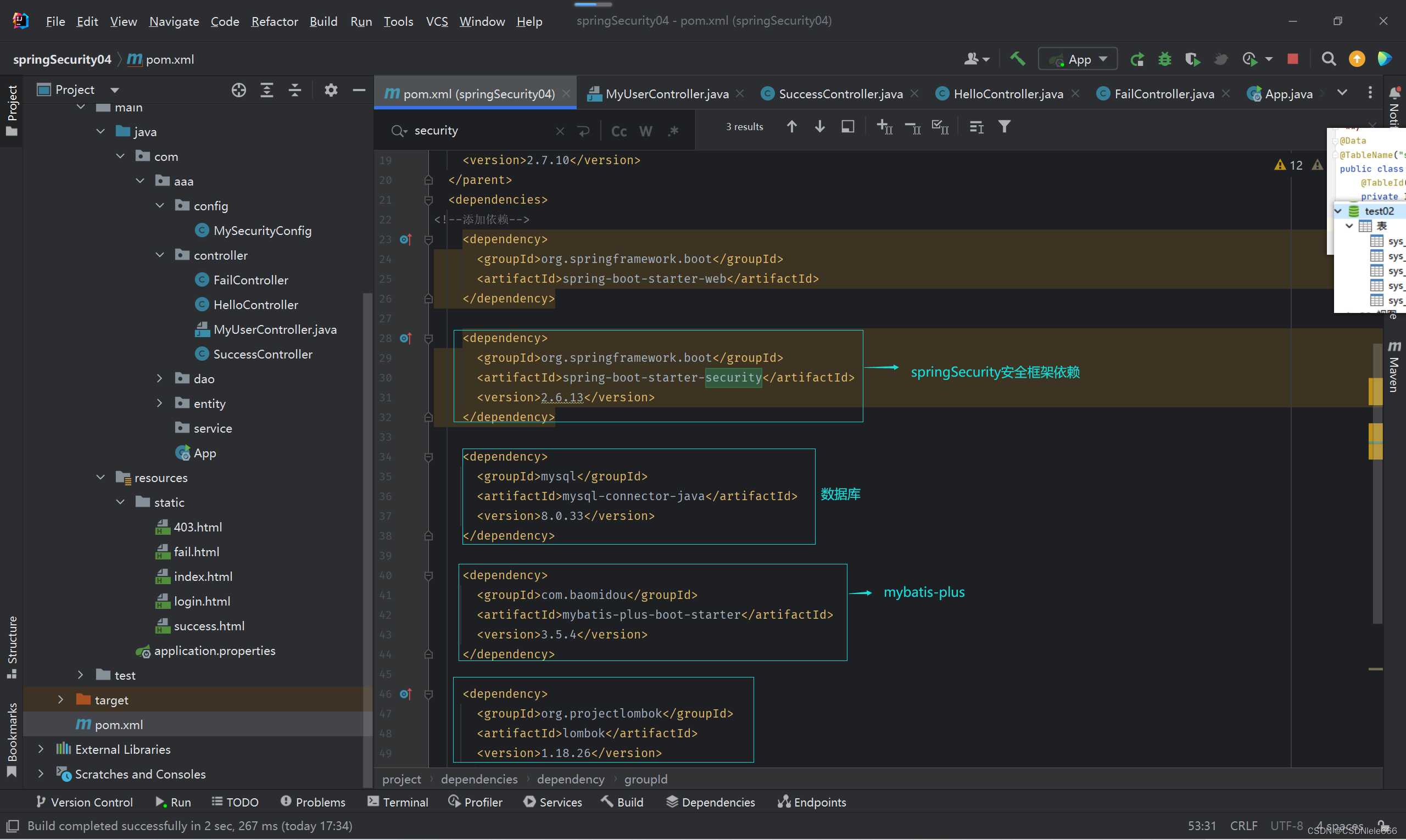Toggle whole-words (W) search option
The height and width of the screenshot is (840, 1406).
tap(645, 130)
